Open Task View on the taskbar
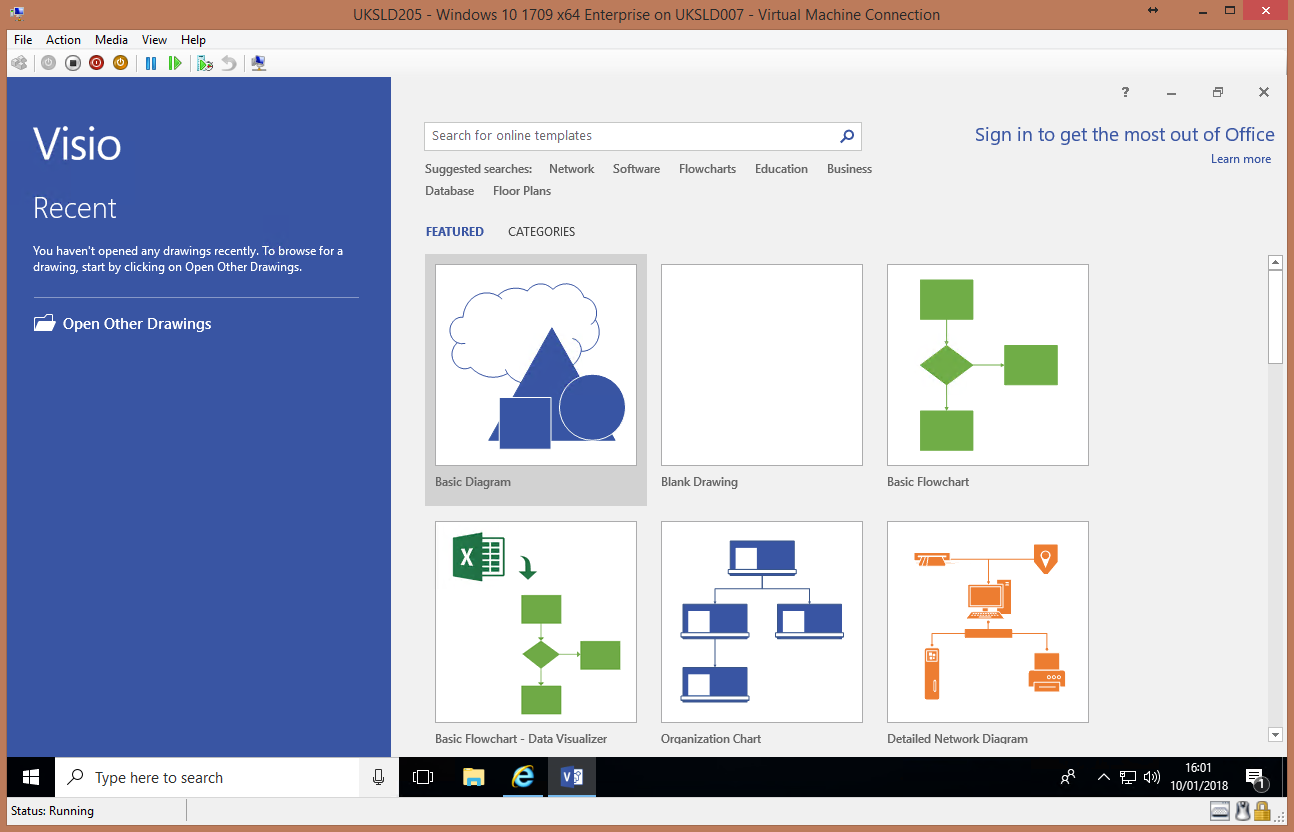The width and height of the screenshot is (1294, 832). click(423, 777)
